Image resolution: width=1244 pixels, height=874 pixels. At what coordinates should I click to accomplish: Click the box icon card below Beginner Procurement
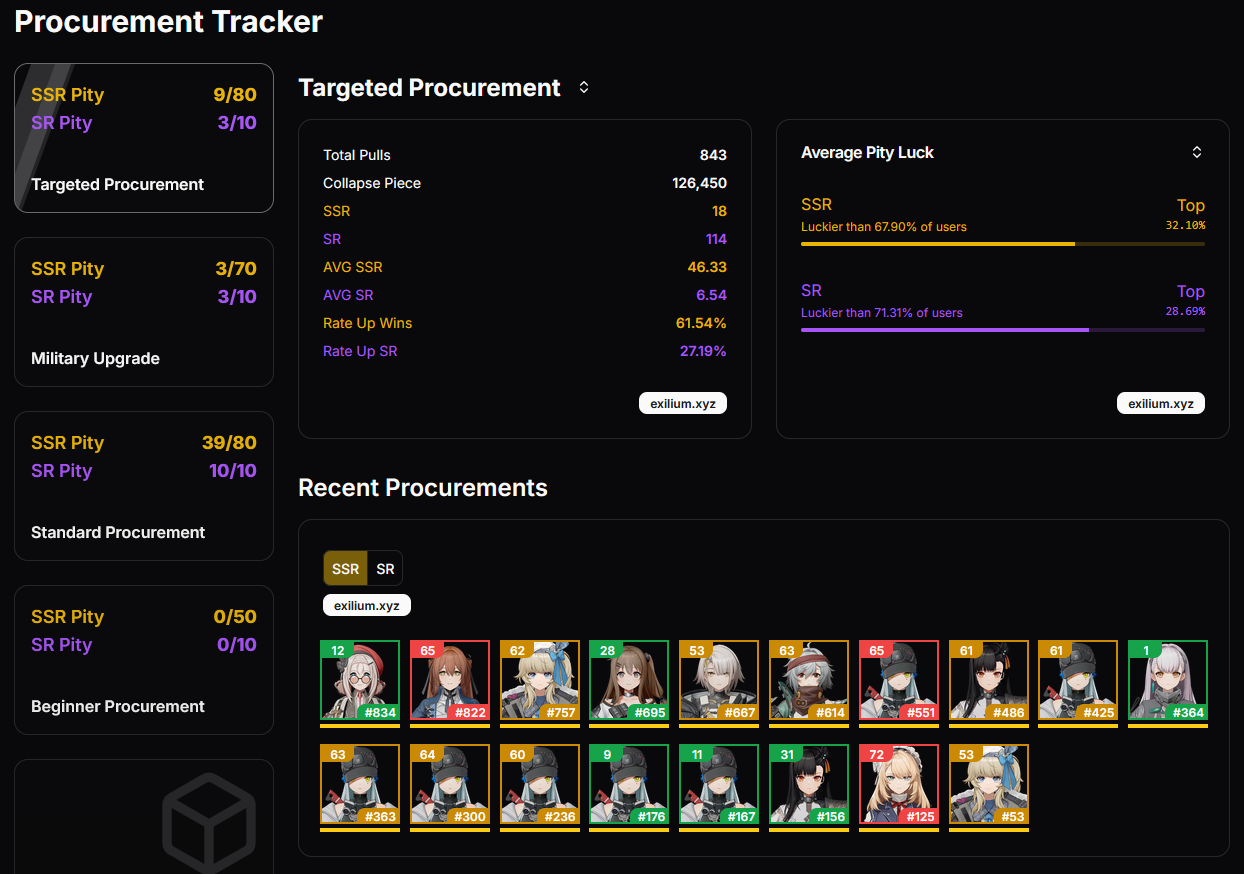(x=144, y=817)
